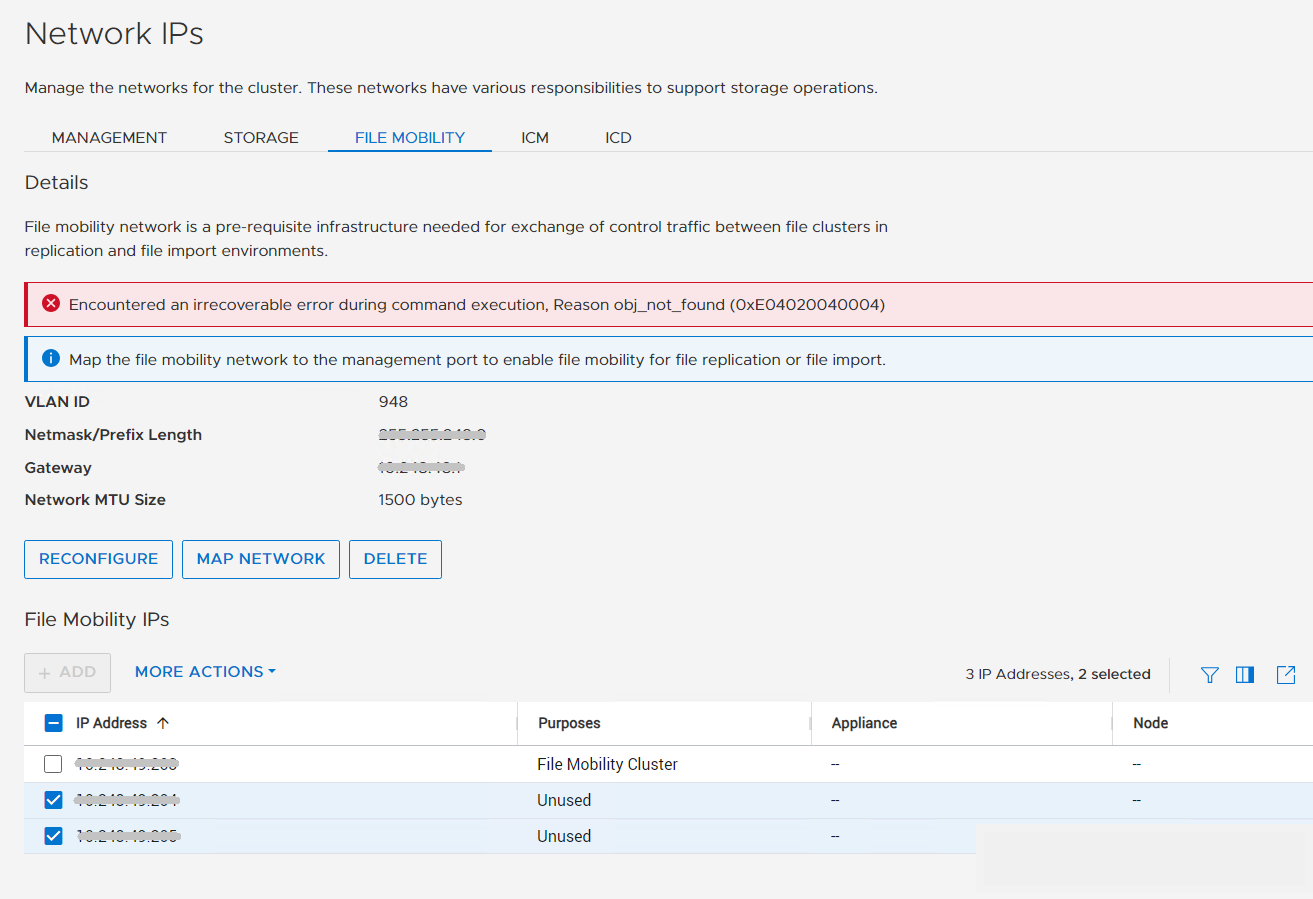Click the disabled ADD button with plus icon
The width and height of the screenshot is (1313, 899).
pyautogui.click(x=67, y=672)
